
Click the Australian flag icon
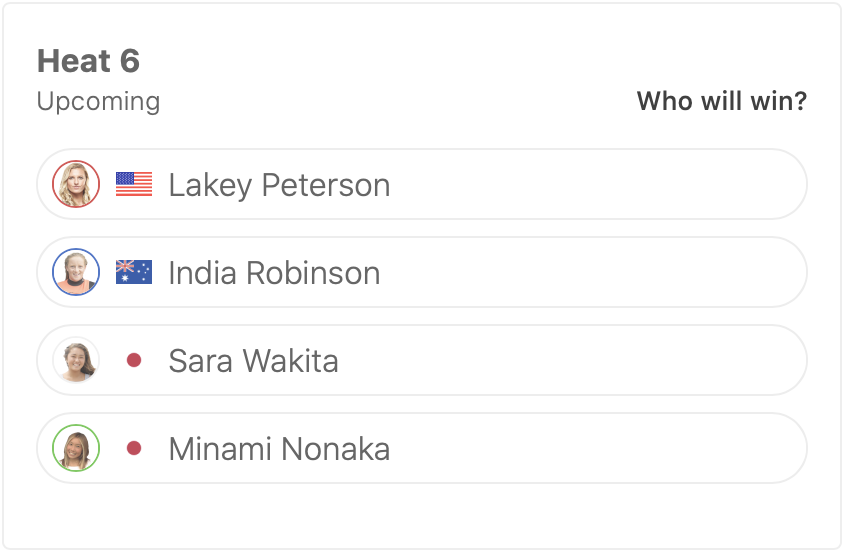click(x=134, y=272)
